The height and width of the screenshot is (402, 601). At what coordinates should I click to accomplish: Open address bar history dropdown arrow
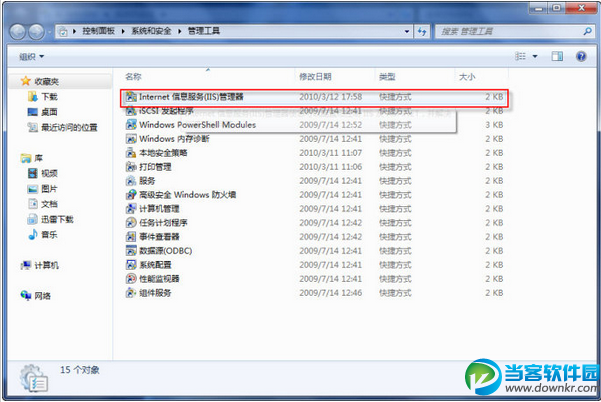407,31
